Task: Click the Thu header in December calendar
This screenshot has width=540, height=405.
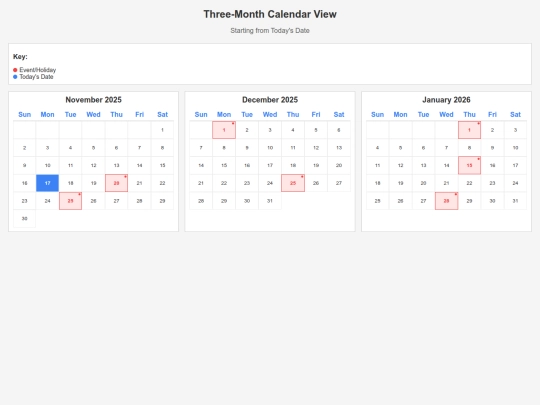Action: pos(293,114)
